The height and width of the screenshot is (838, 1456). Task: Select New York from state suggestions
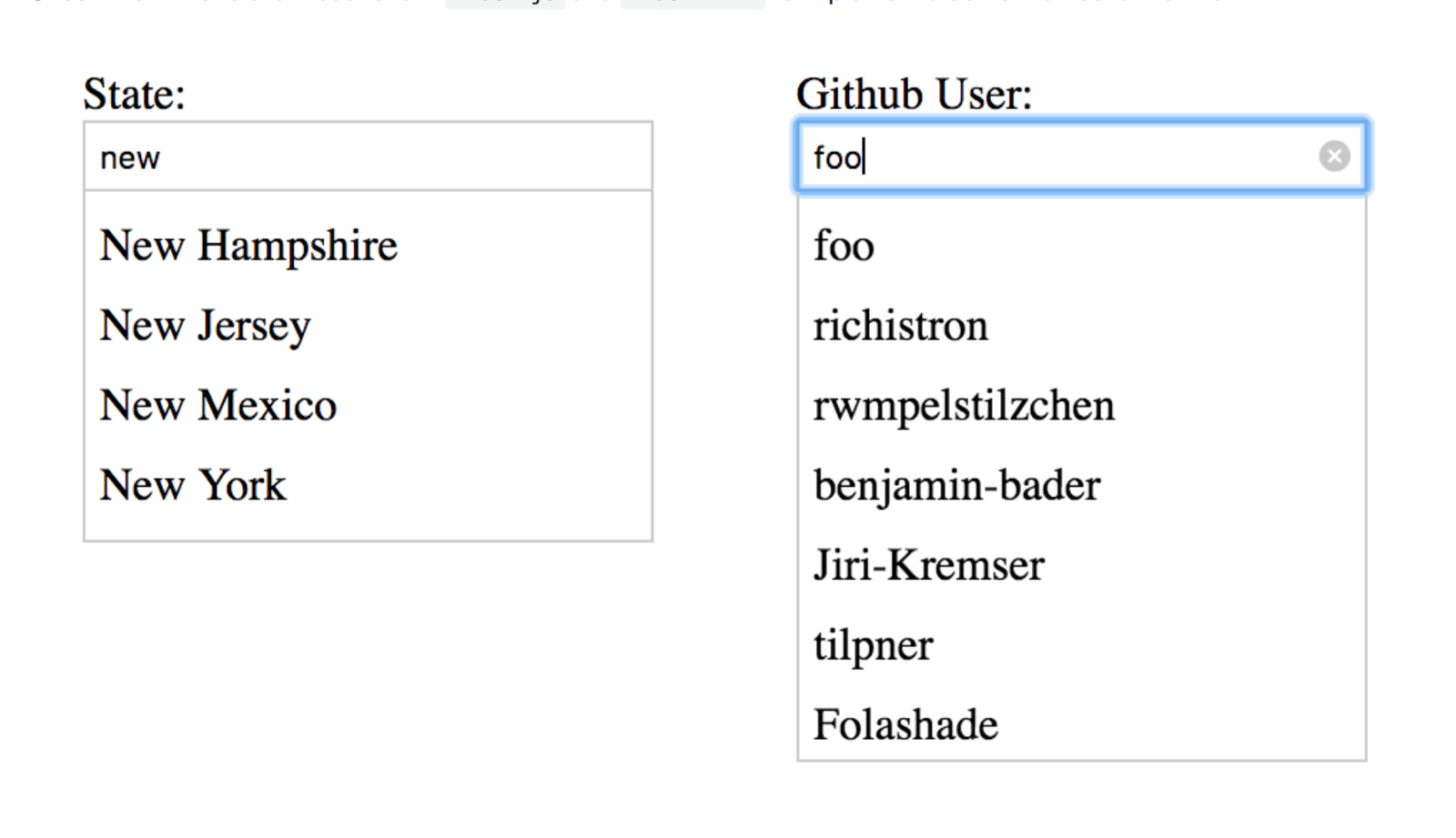tap(193, 485)
